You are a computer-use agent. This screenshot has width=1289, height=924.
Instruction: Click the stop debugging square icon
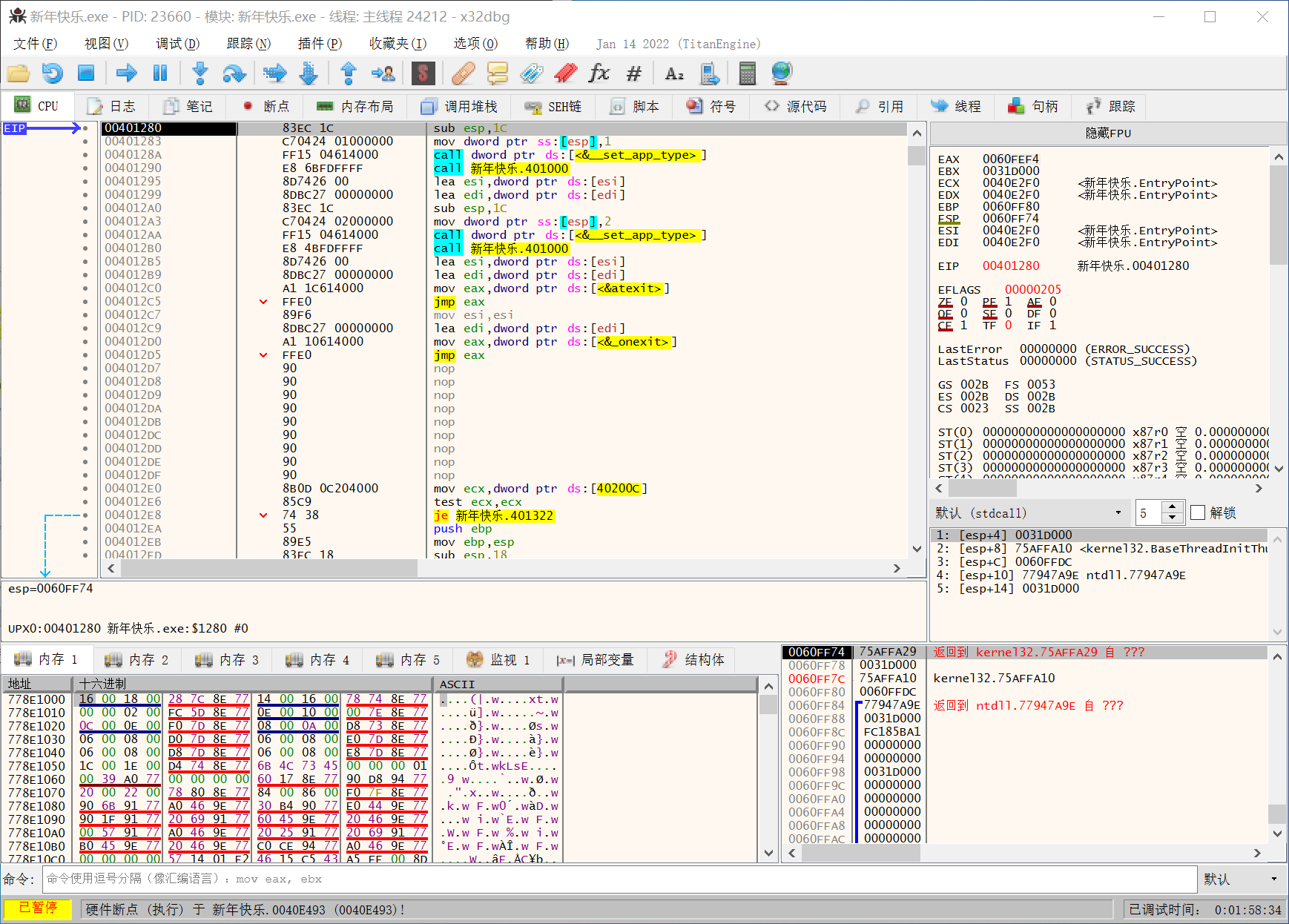coord(86,73)
